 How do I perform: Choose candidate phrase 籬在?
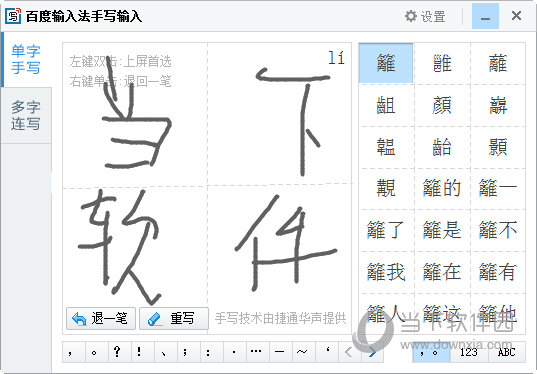coord(442,272)
